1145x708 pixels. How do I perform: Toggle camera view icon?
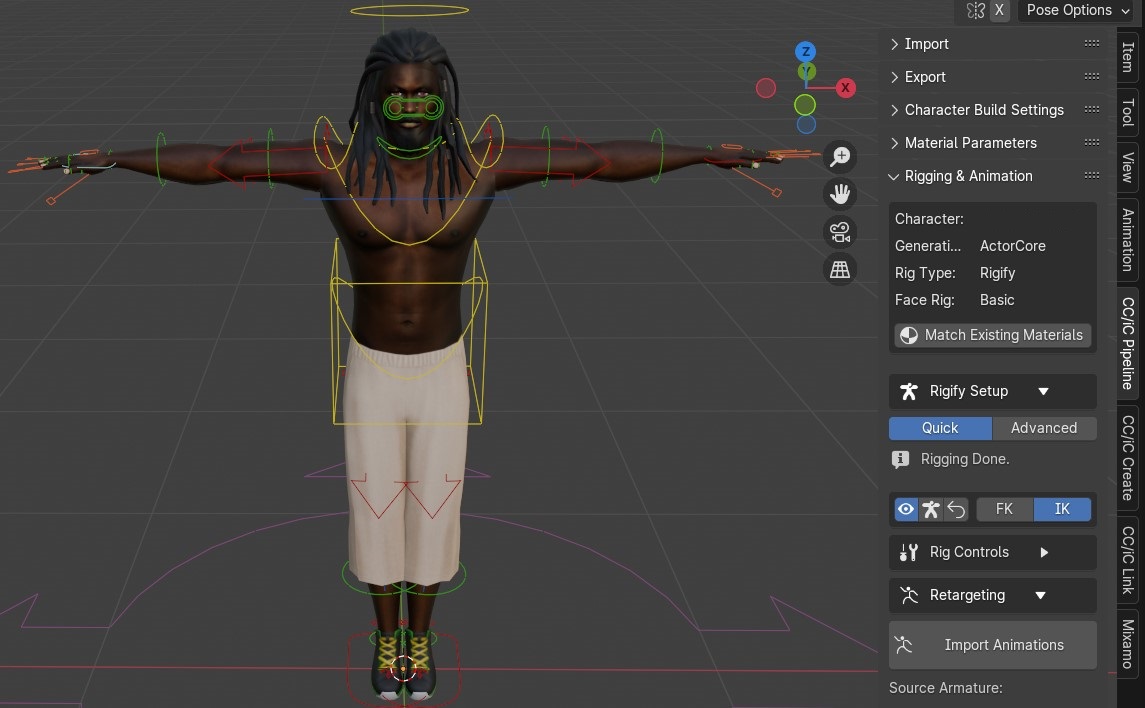pos(840,232)
